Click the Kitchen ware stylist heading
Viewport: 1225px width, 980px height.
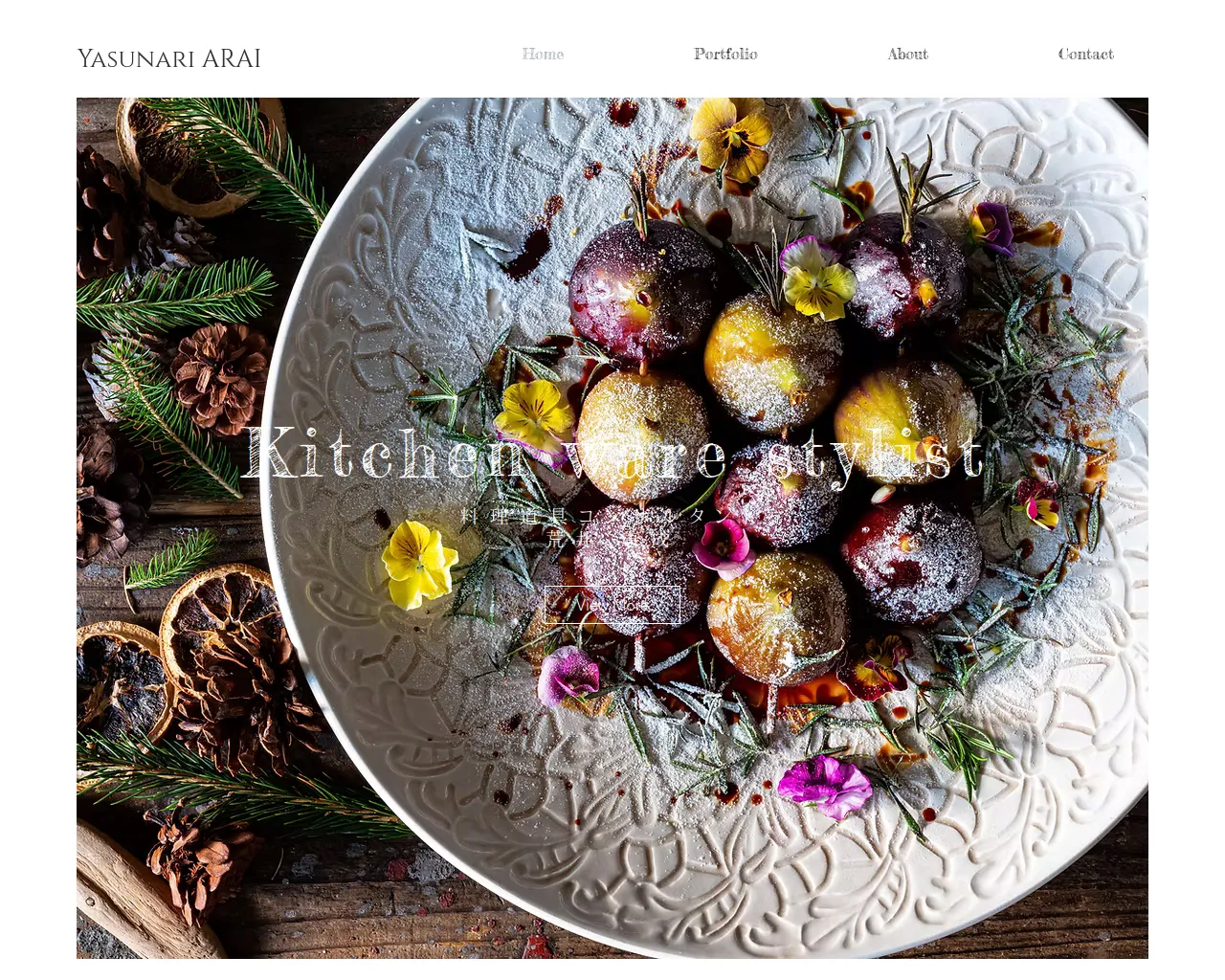point(612,454)
